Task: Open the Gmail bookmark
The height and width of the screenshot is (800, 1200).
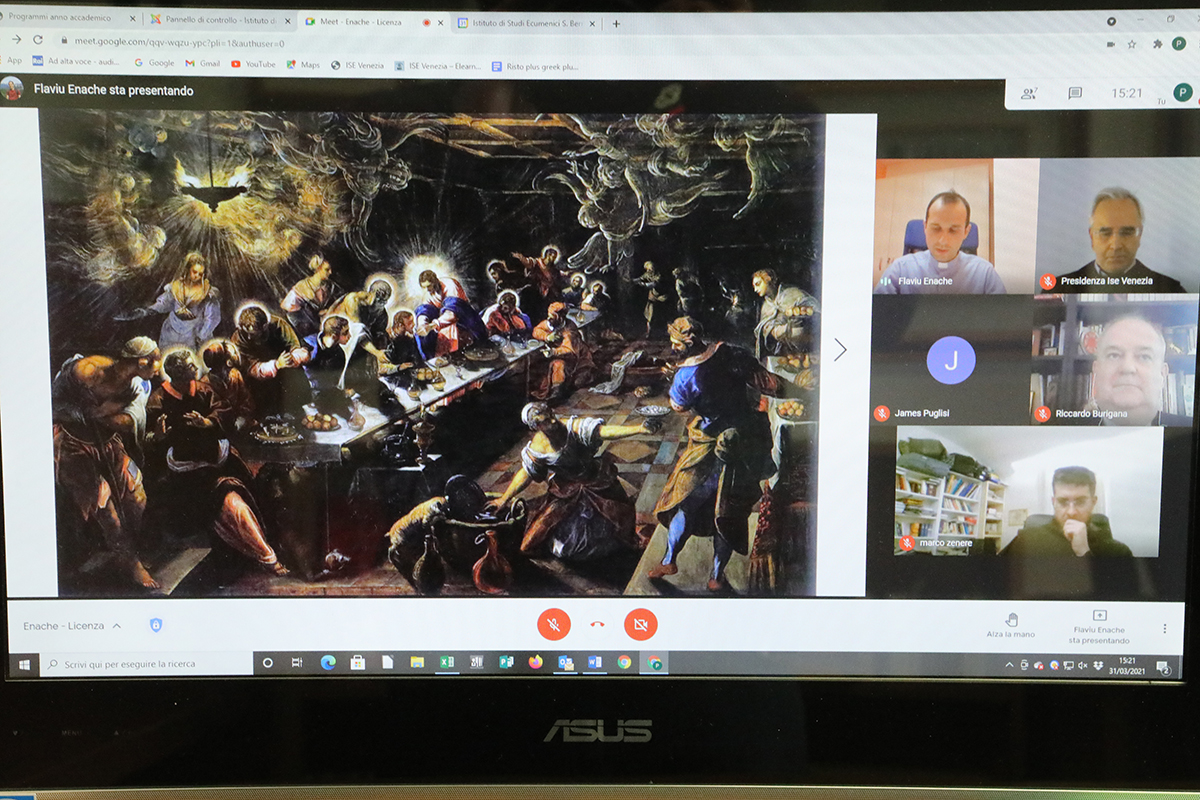Action: 202,63
